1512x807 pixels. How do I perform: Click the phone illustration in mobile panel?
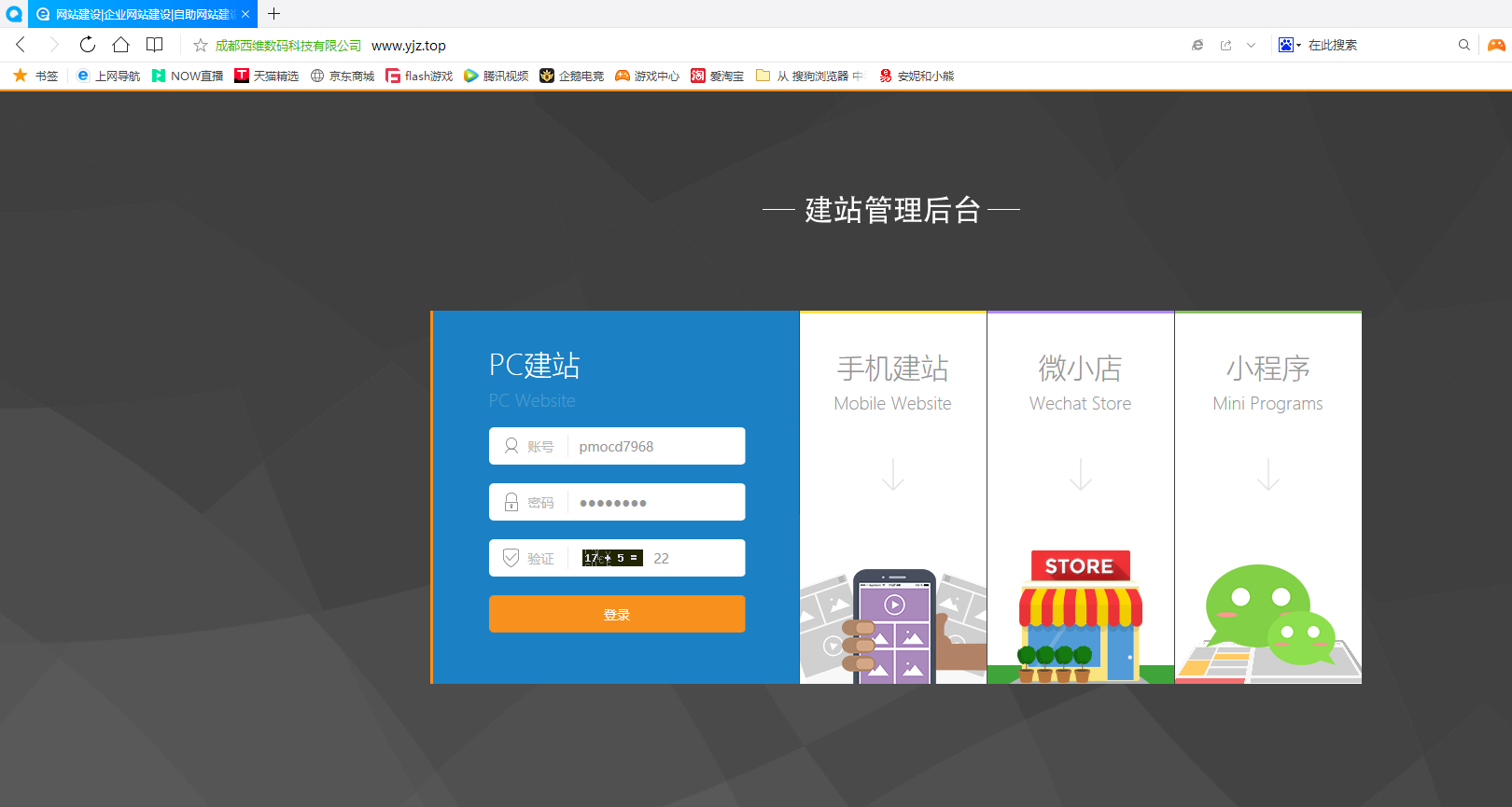click(x=893, y=627)
